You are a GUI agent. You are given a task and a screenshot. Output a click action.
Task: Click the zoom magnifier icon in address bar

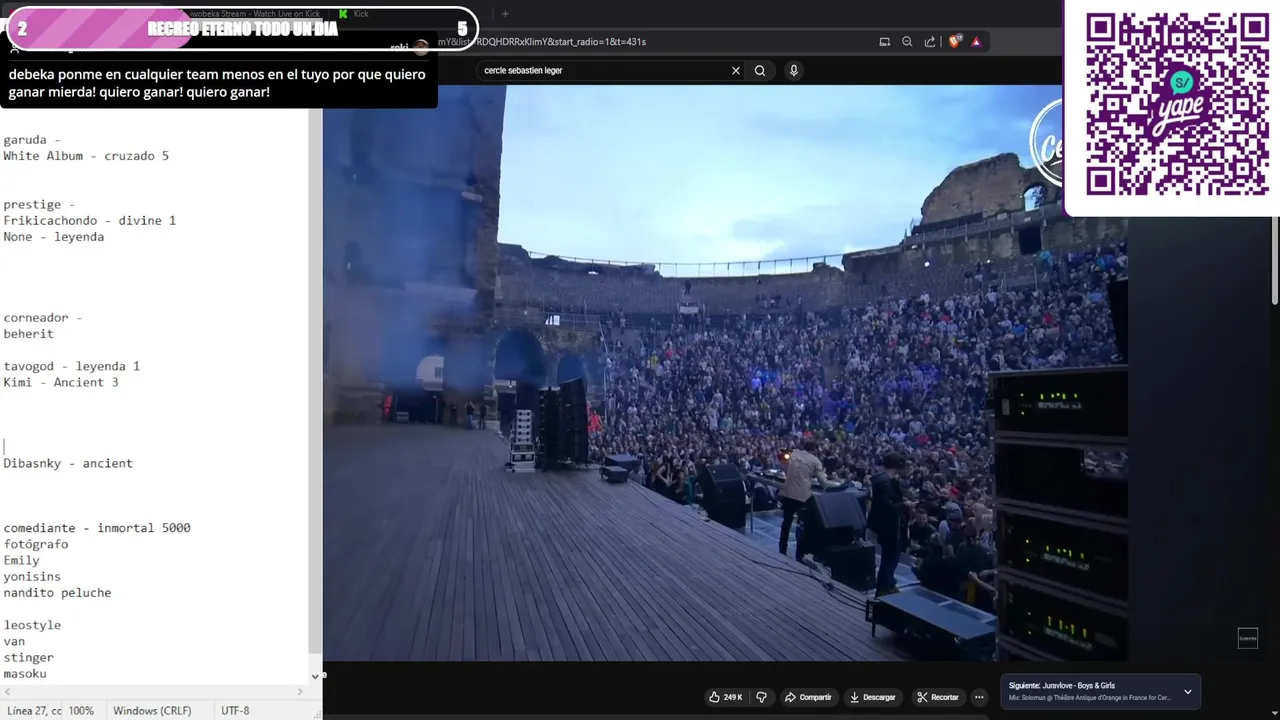(x=907, y=42)
